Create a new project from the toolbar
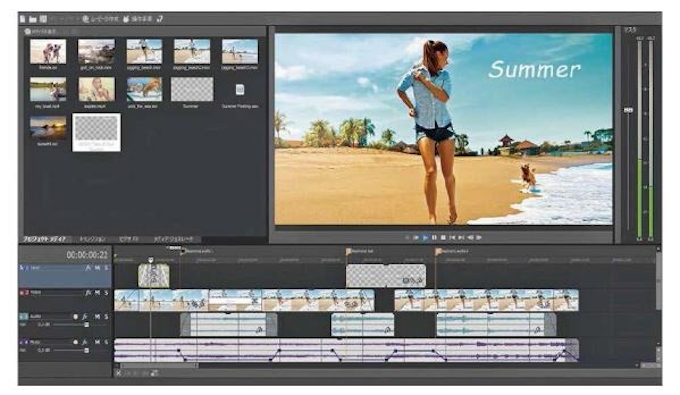680x395 pixels. [23, 19]
